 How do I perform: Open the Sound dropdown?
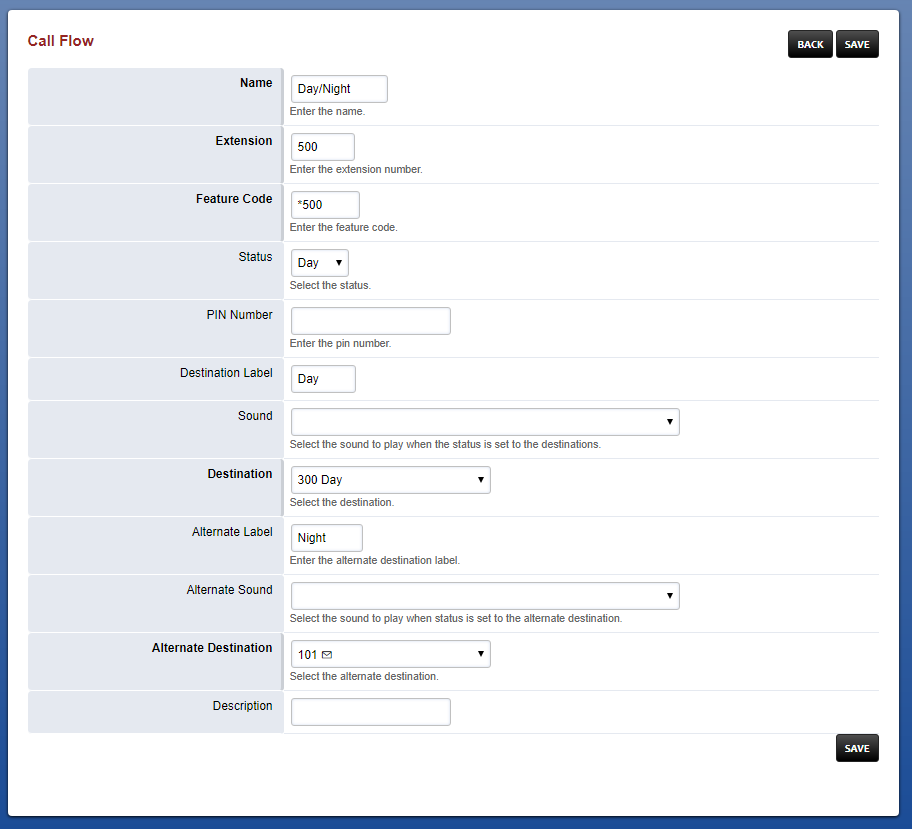pyautogui.click(x=485, y=422)
